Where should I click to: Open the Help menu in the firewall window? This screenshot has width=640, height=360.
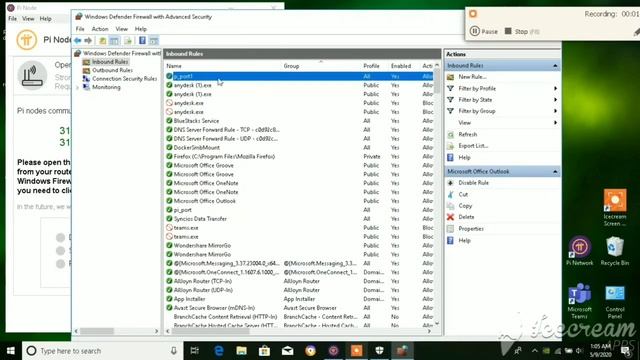141,29
